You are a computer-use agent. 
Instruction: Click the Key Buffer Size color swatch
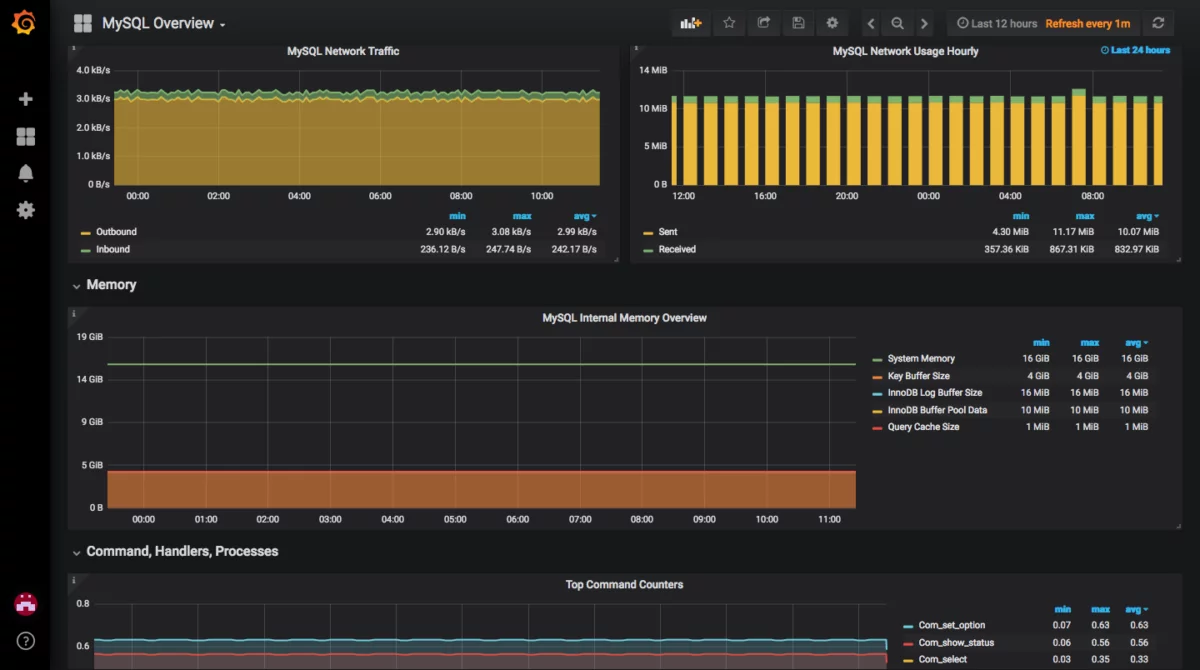(x=877, y=376)
